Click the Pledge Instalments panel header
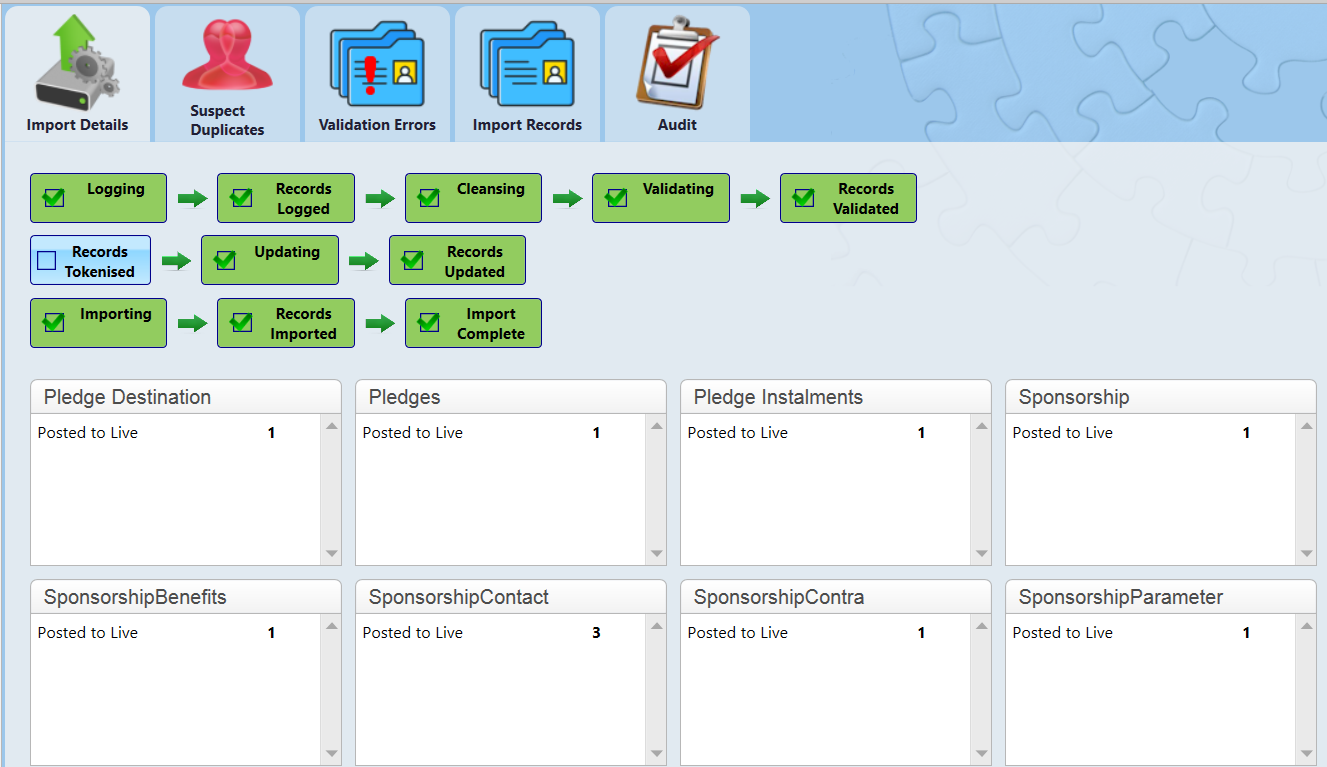1327x767 pixels. pos(836,397)
